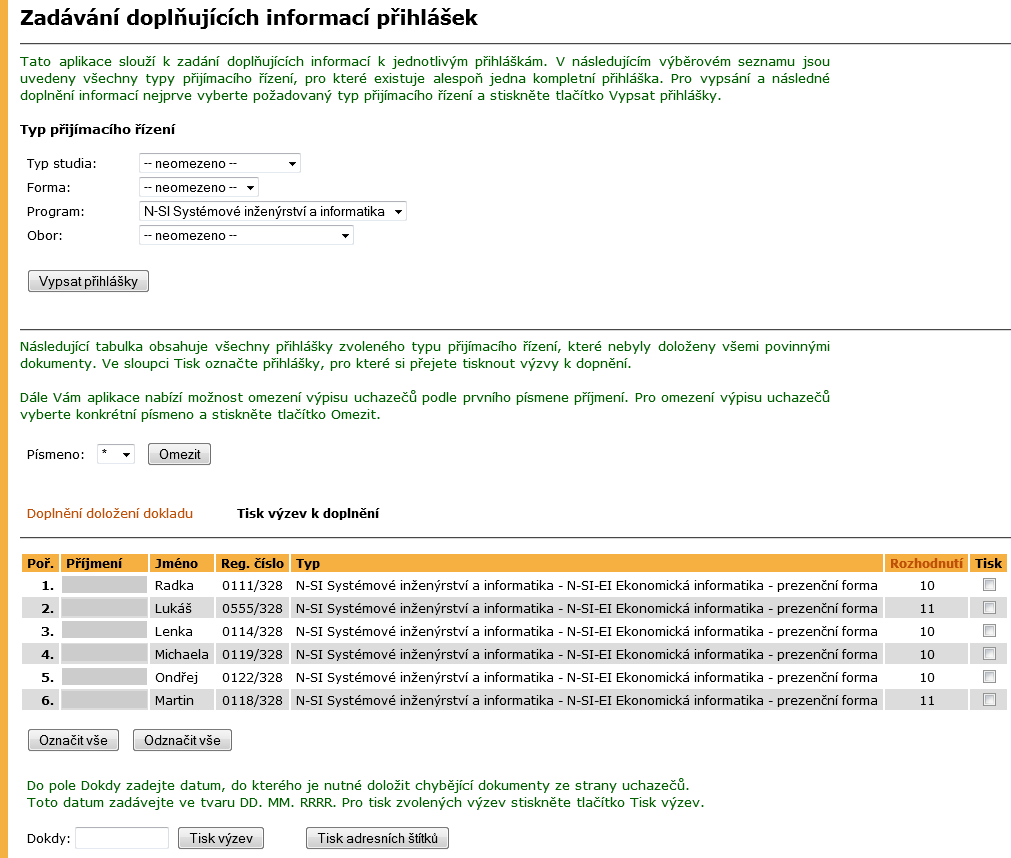This screenshot has height=858, width=1011.
Task: Select registration number 0119/328
Action: tap(252, 654)
